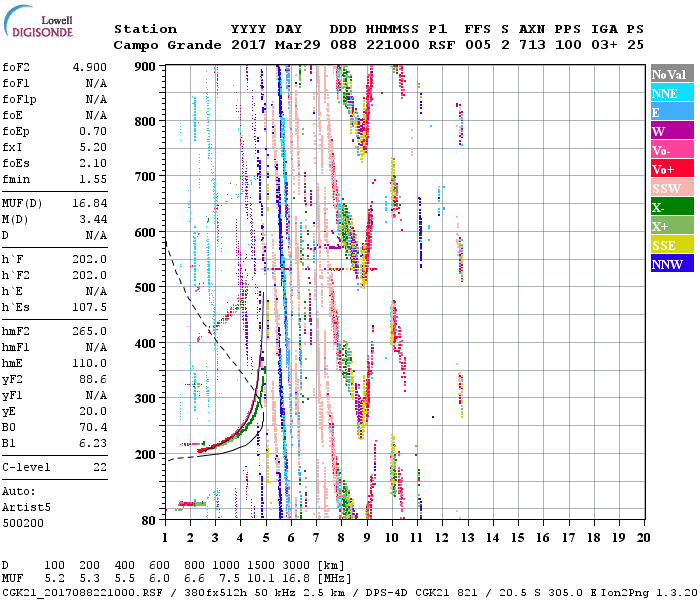Select the Vo- legend color box
Screen dimensions: 700x600
tap(671, 150)
